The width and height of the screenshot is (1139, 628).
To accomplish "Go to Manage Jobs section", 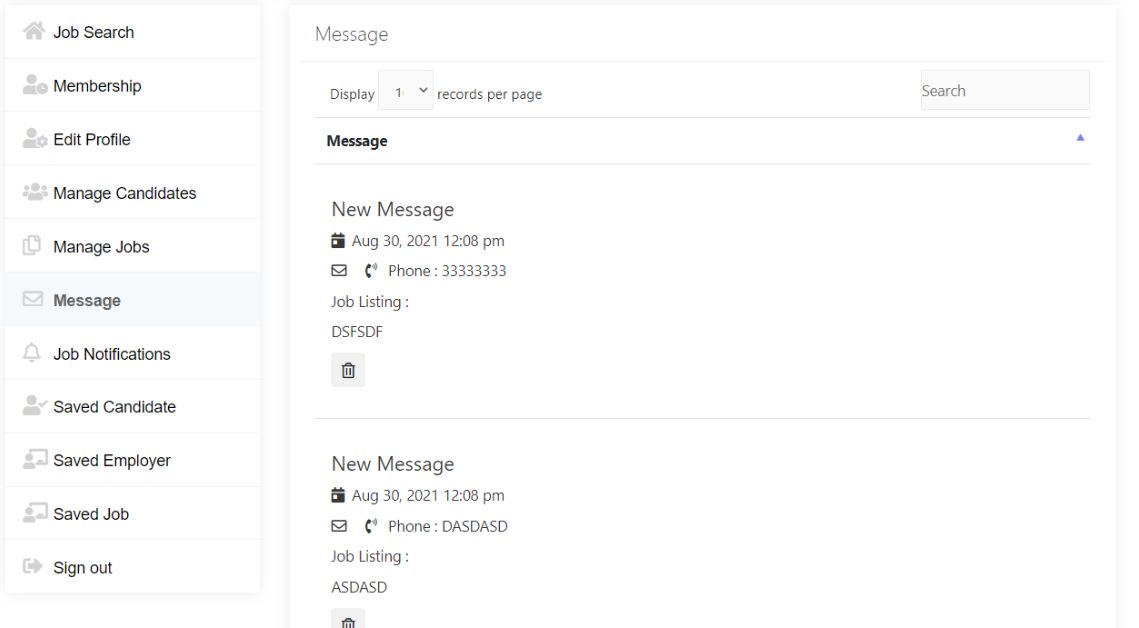I will pos(101,247).
